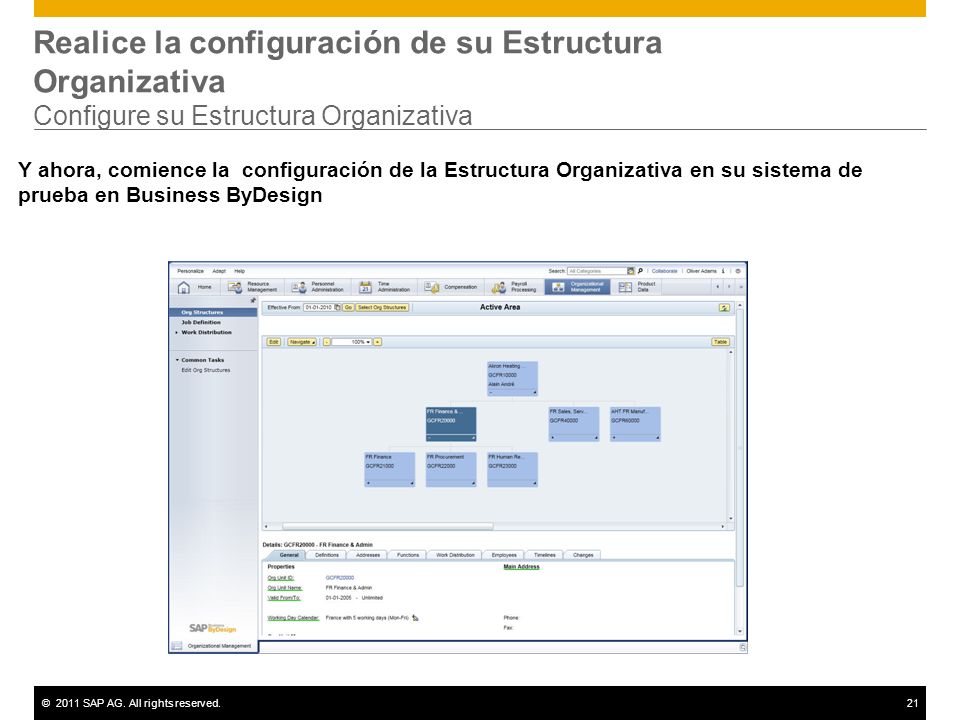
Task: Switch to Work Distribution details tab
Action: click(x=455, y=555)
